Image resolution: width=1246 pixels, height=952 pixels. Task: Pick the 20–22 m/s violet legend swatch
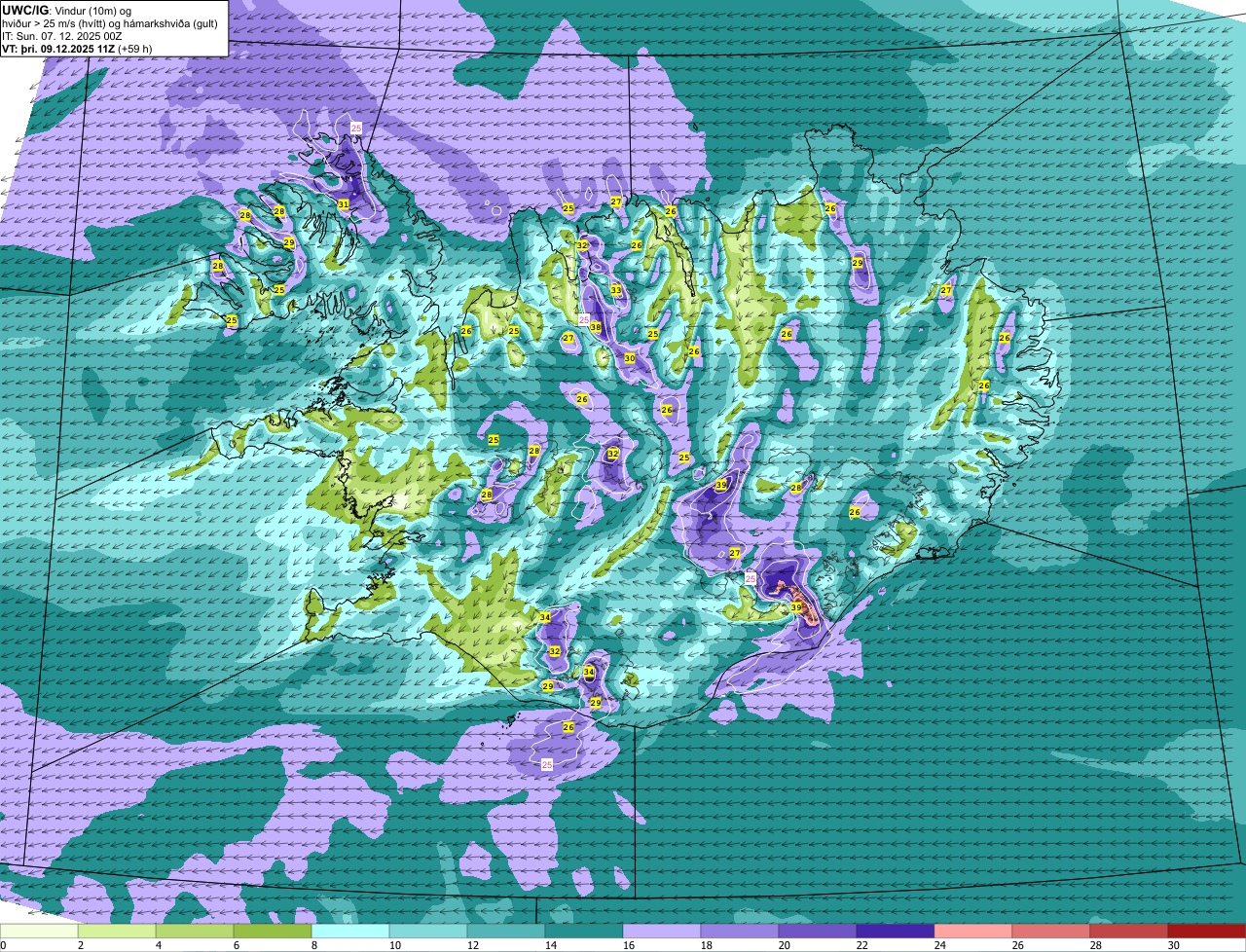[818, 931]
